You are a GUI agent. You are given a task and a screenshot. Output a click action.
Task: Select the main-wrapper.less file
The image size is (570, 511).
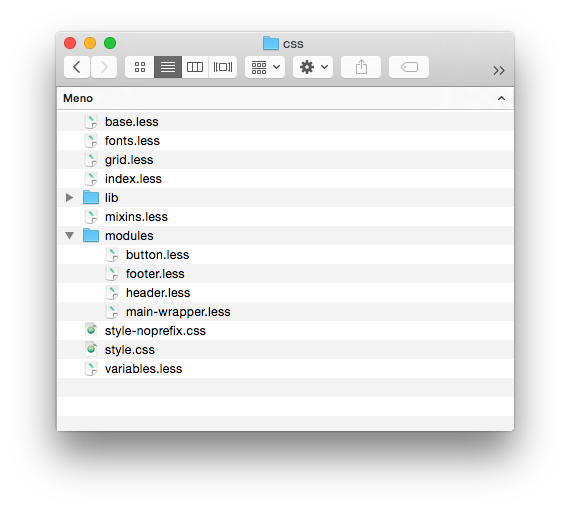click(285, 311)
